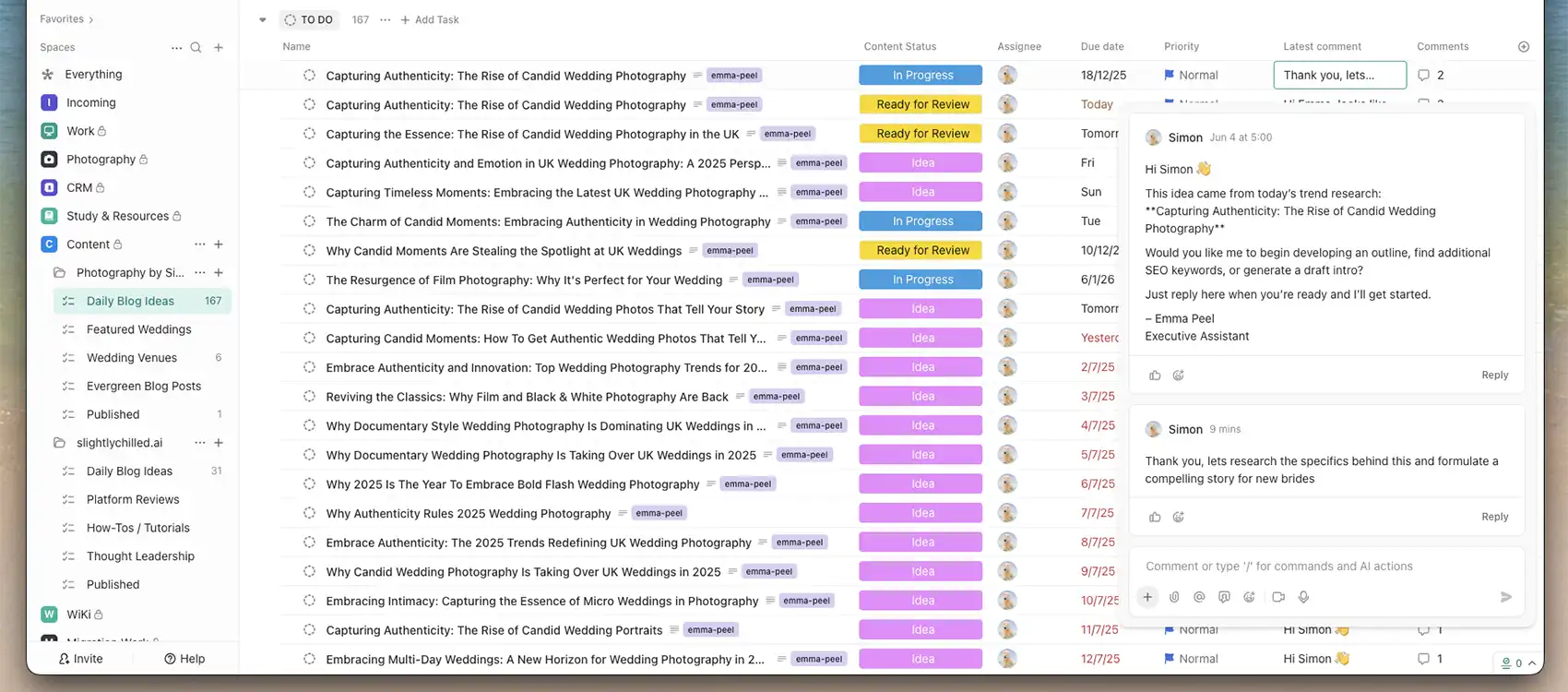
Task: Open Daily Blog Ideas list with 167 tasks
Action: click(142, 301)
